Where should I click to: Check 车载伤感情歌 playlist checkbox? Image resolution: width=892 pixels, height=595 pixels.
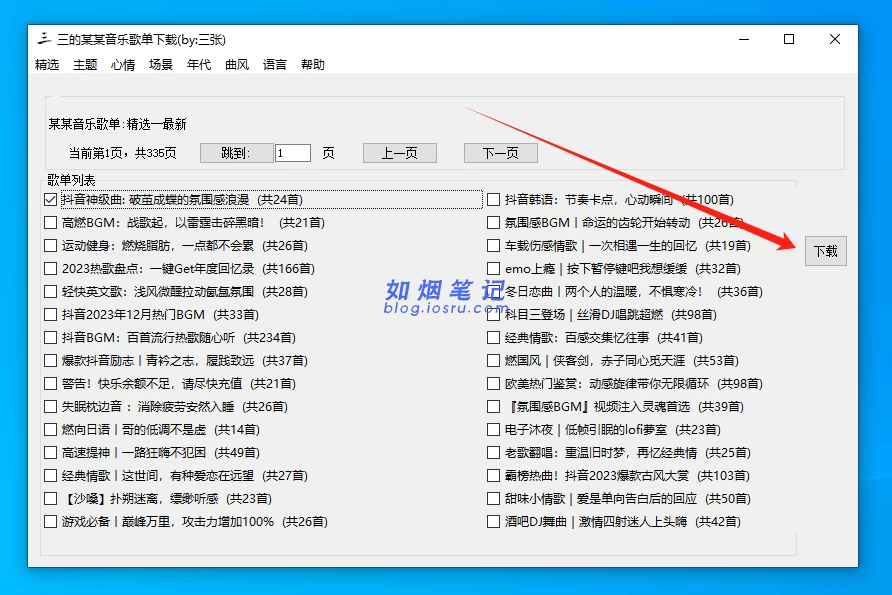(x=494, y=246)
